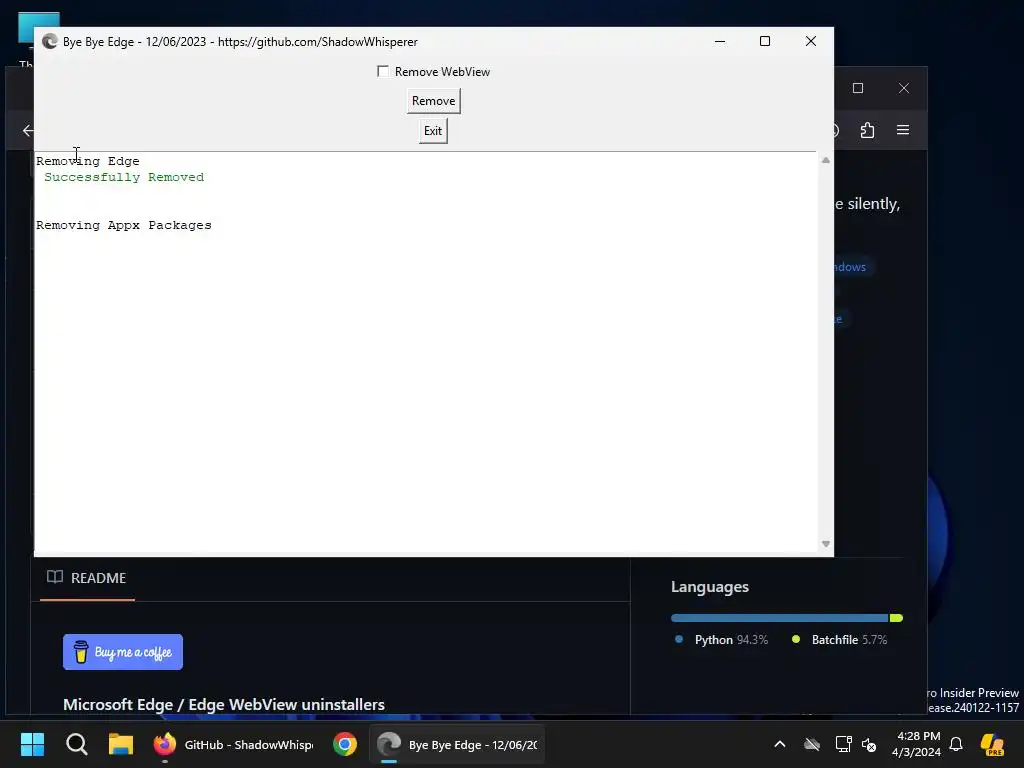1024x768 pixels.
Task: Open File Explorer from the taskbar
Action: coord(121,744)
